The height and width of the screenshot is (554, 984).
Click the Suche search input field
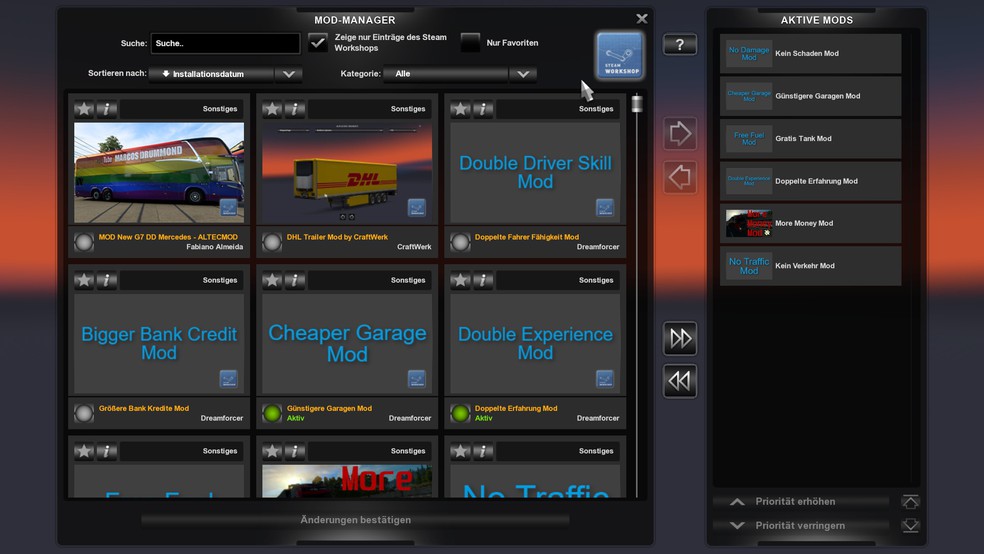click(x=225, y=43)
